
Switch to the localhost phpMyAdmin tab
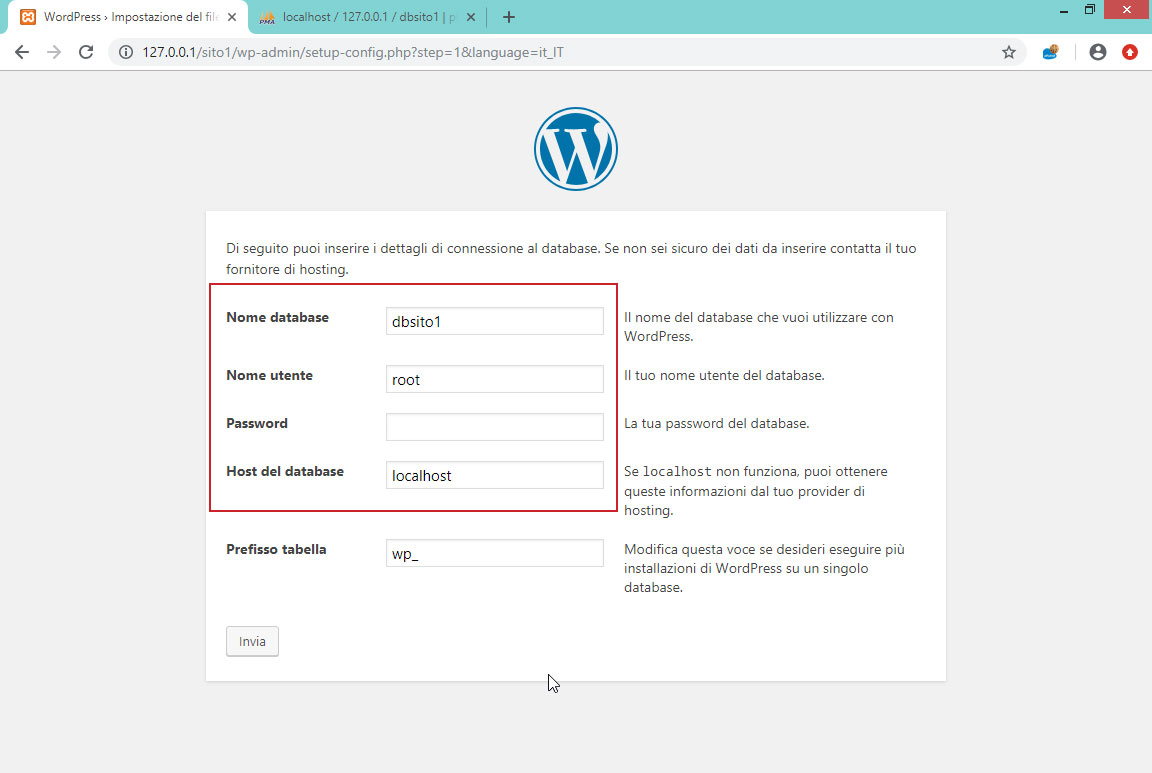(x=367, y=17)
